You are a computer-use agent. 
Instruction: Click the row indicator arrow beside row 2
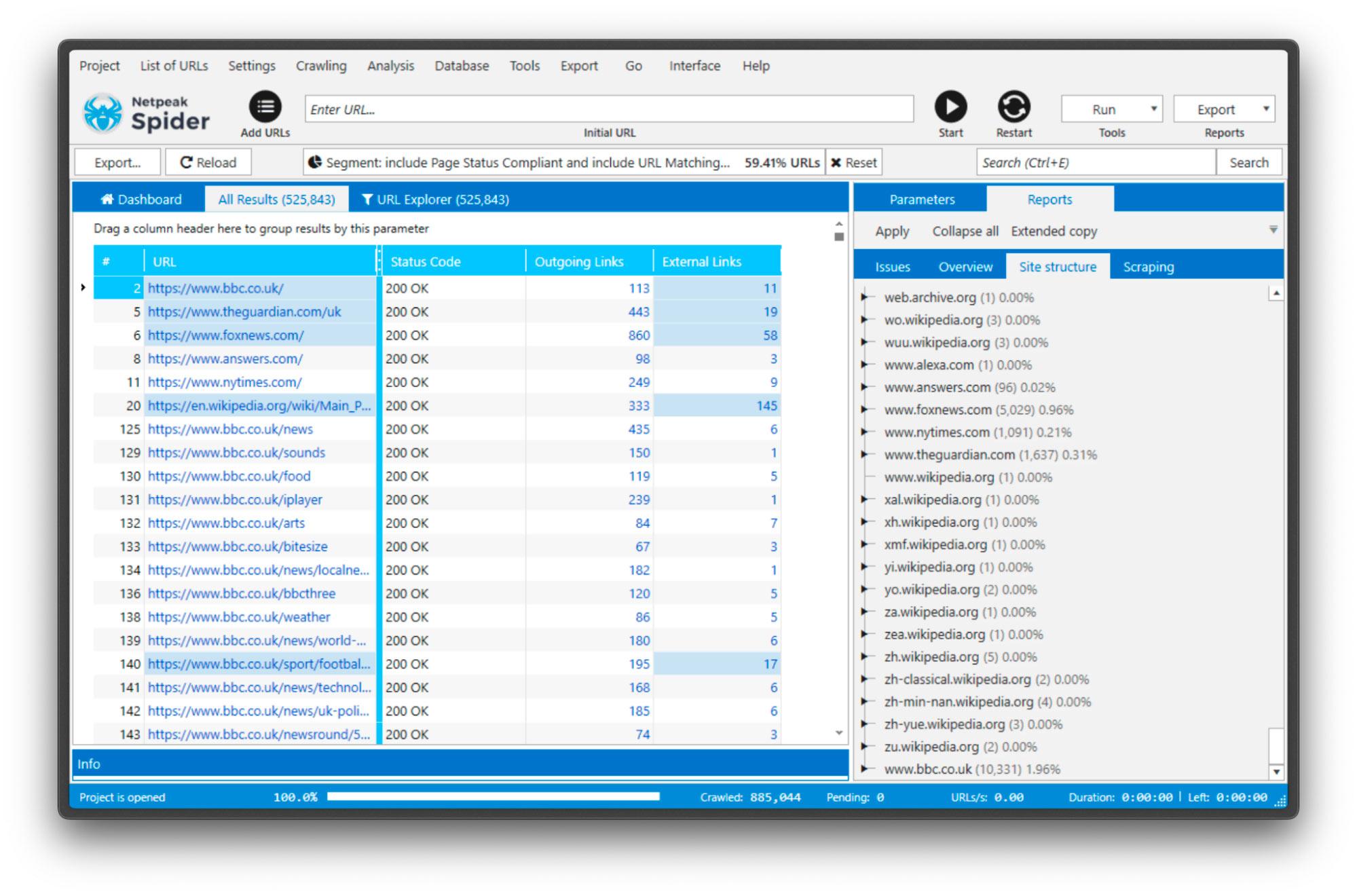[x=83, y=288]
